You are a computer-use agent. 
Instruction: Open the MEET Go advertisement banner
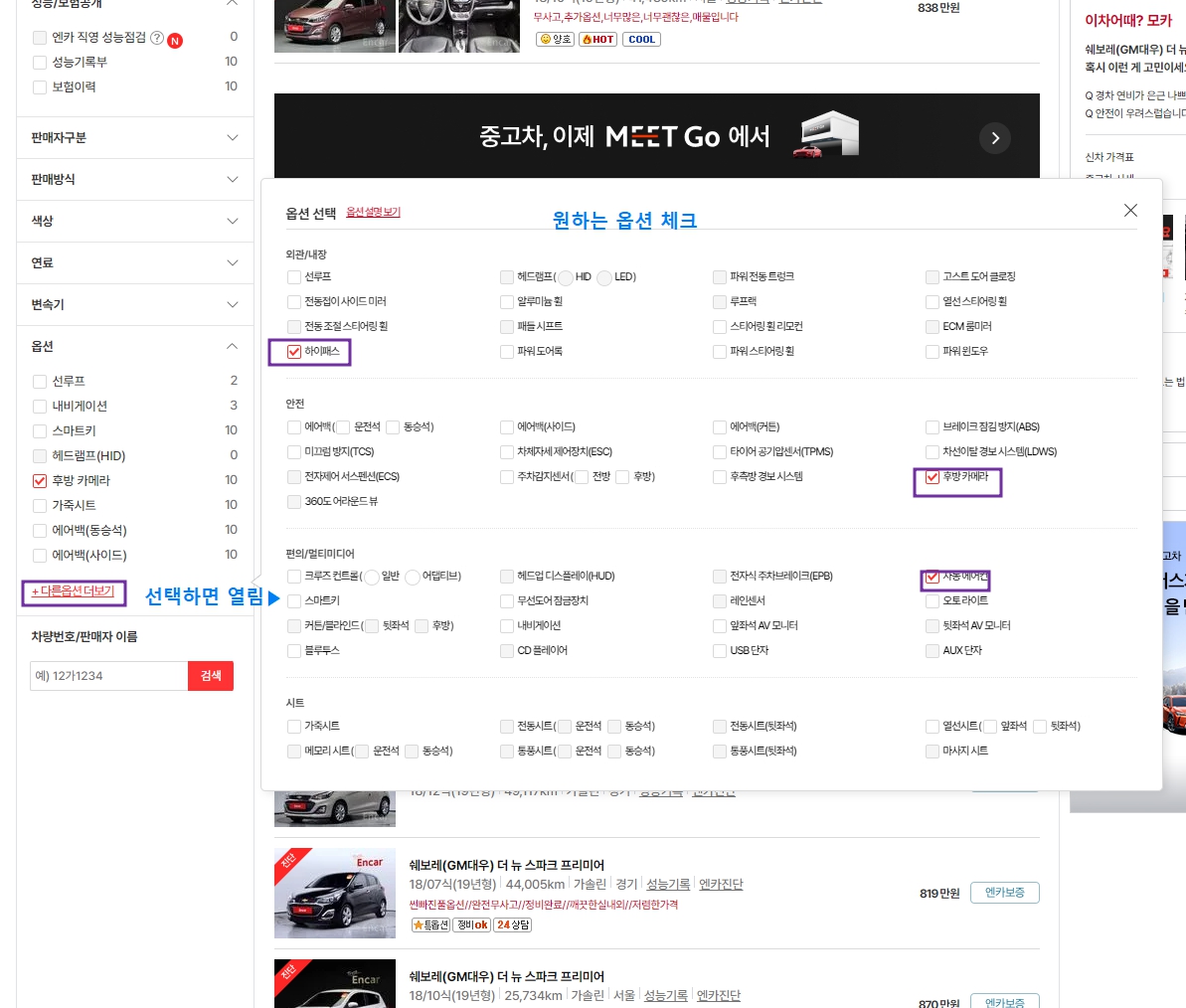656,136
